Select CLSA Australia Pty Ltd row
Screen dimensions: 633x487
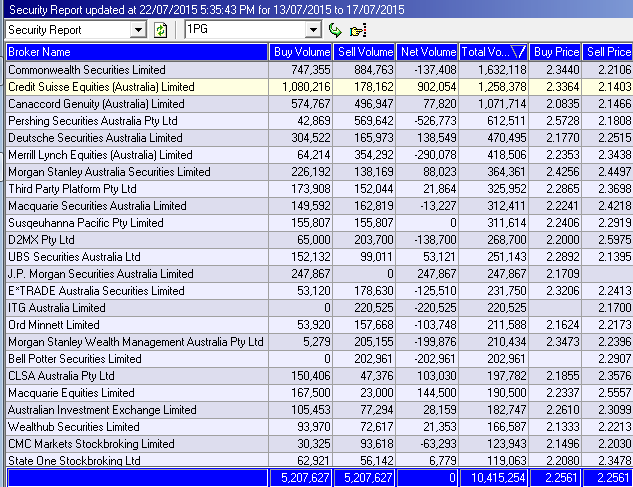point(319,376)
